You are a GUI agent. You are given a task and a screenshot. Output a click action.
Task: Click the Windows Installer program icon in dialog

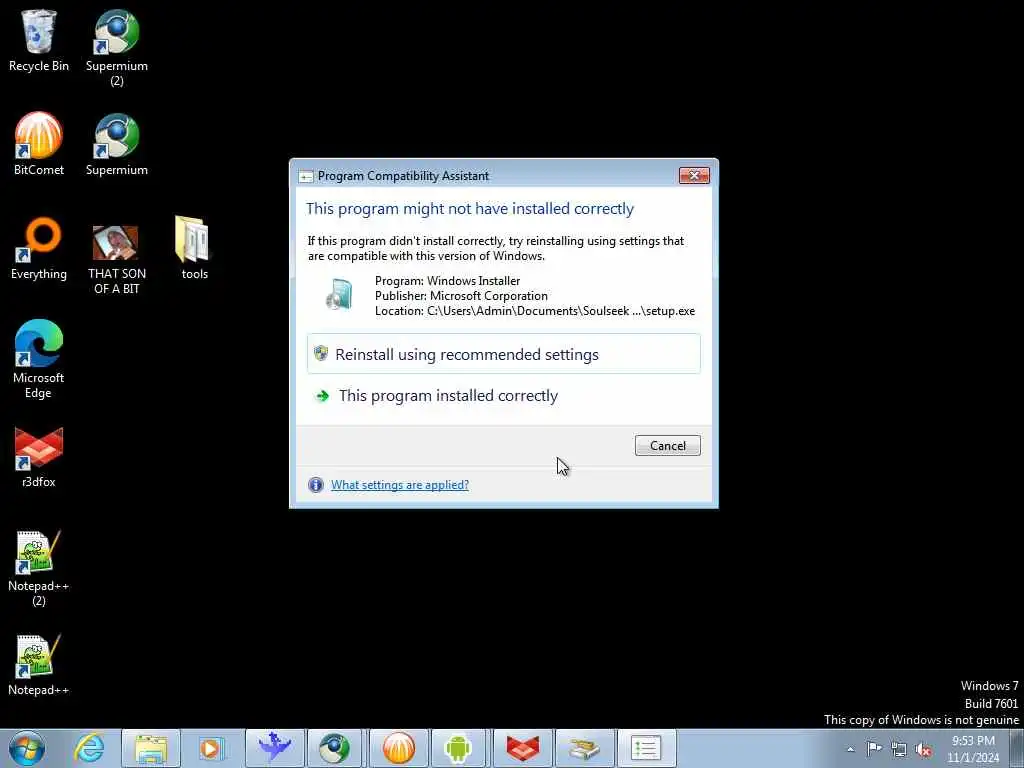point(339,295)
